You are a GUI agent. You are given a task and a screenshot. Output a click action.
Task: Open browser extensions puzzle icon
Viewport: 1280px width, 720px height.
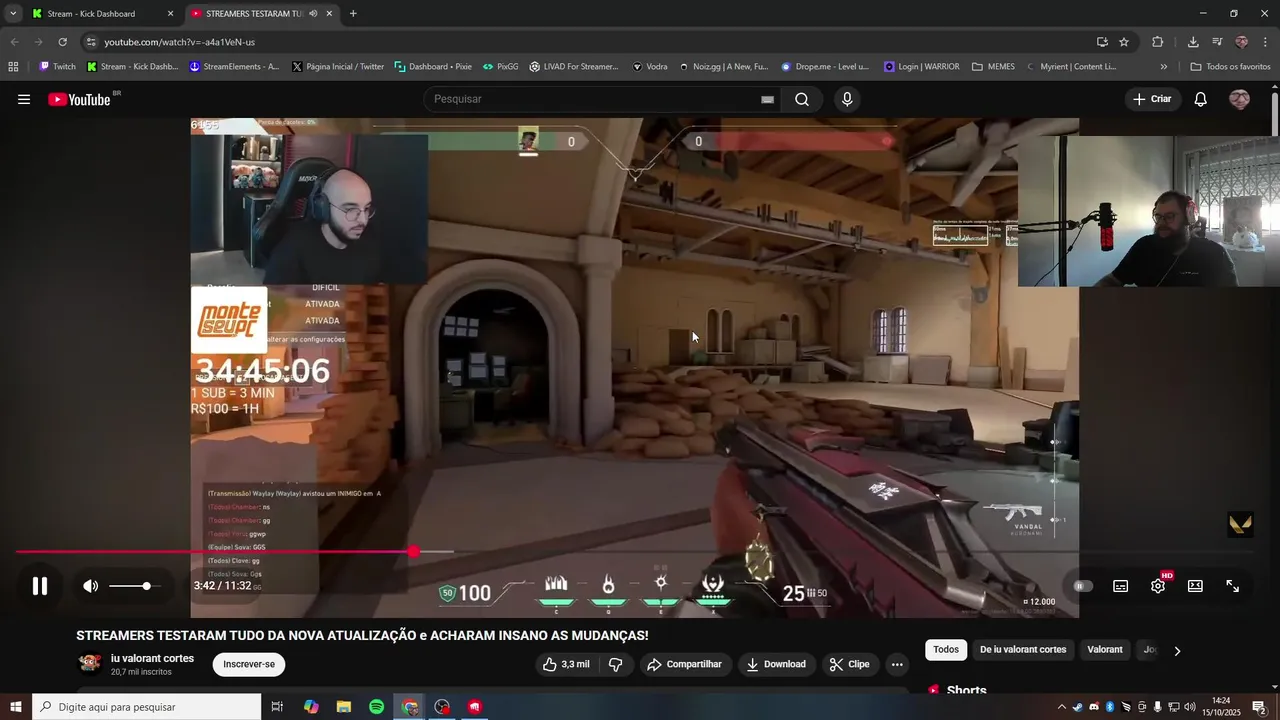1158,42
